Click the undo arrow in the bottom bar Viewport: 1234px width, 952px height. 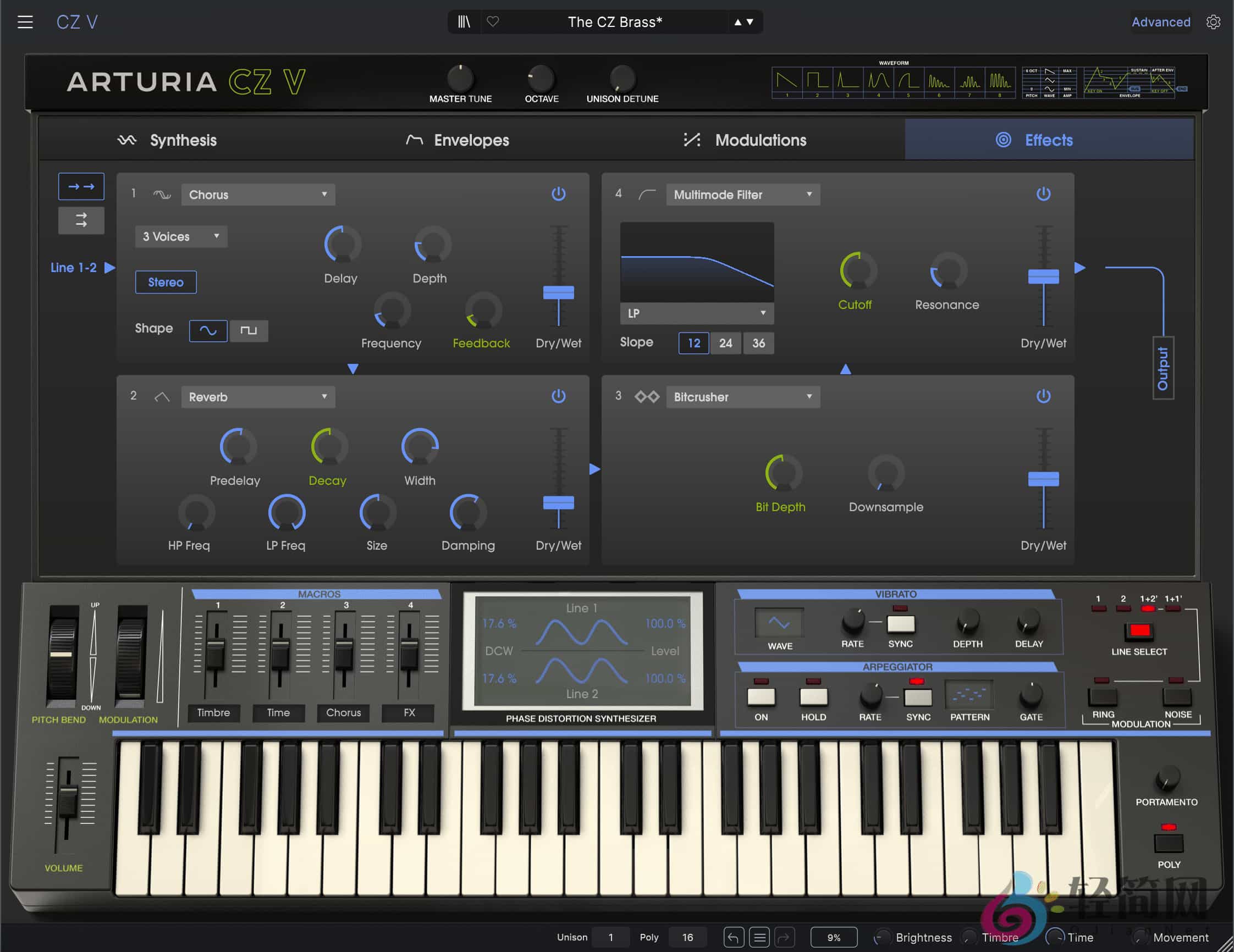[734, 937]
